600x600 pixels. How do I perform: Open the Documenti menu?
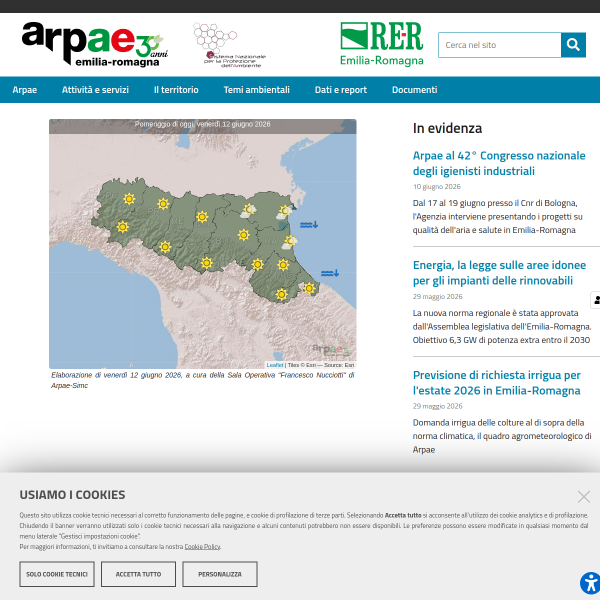tap(414, 90)
